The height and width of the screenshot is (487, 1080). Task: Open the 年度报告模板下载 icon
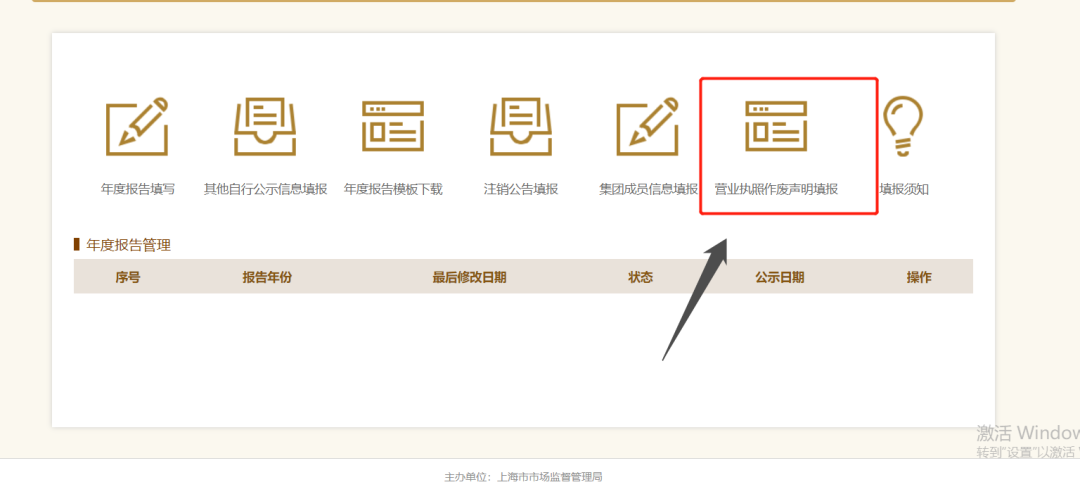393,126
